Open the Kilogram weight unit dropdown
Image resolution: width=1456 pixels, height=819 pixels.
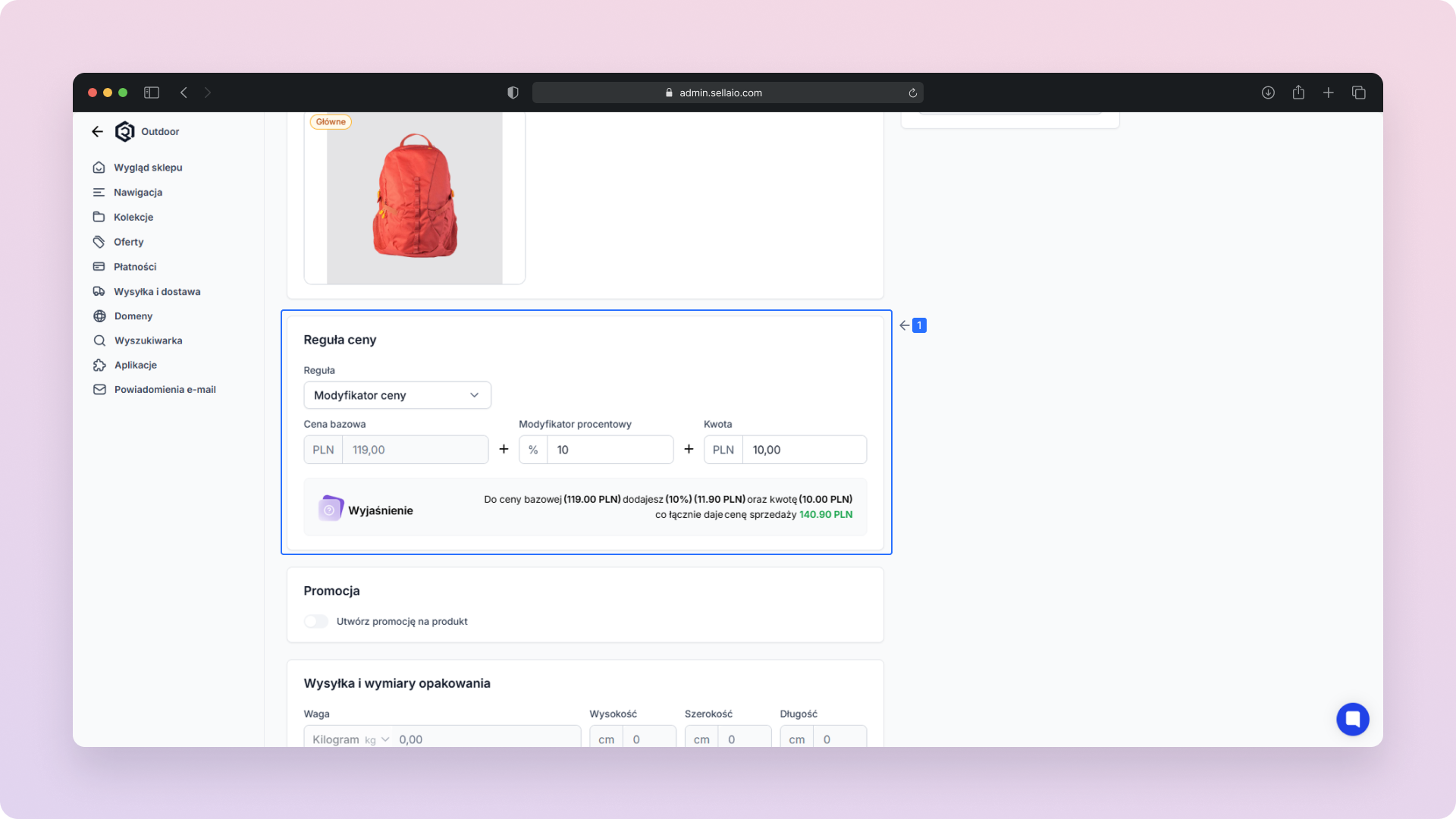pyautogui.click(x=350, y=739)
